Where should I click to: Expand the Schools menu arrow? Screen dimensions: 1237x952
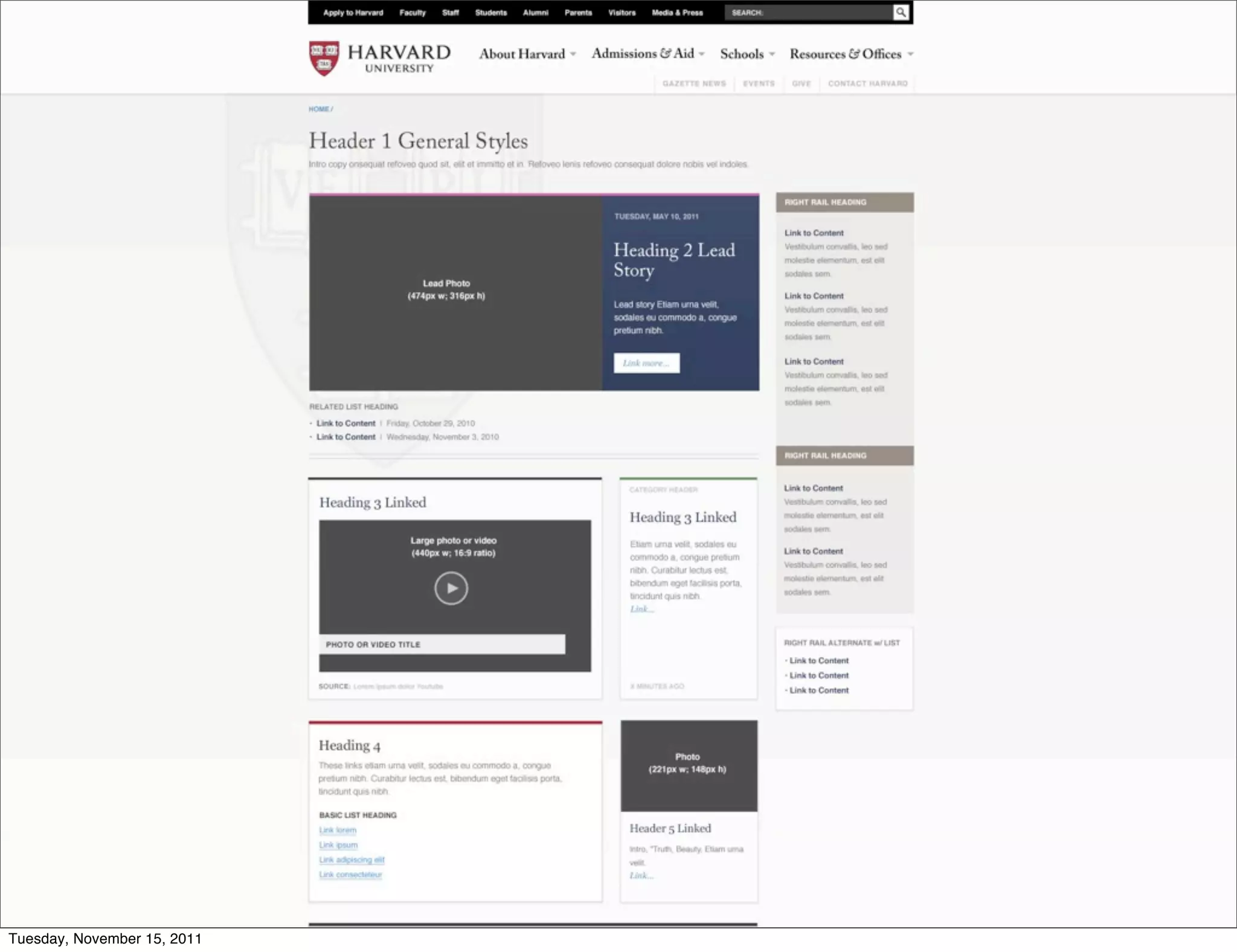tap(771, 54)
